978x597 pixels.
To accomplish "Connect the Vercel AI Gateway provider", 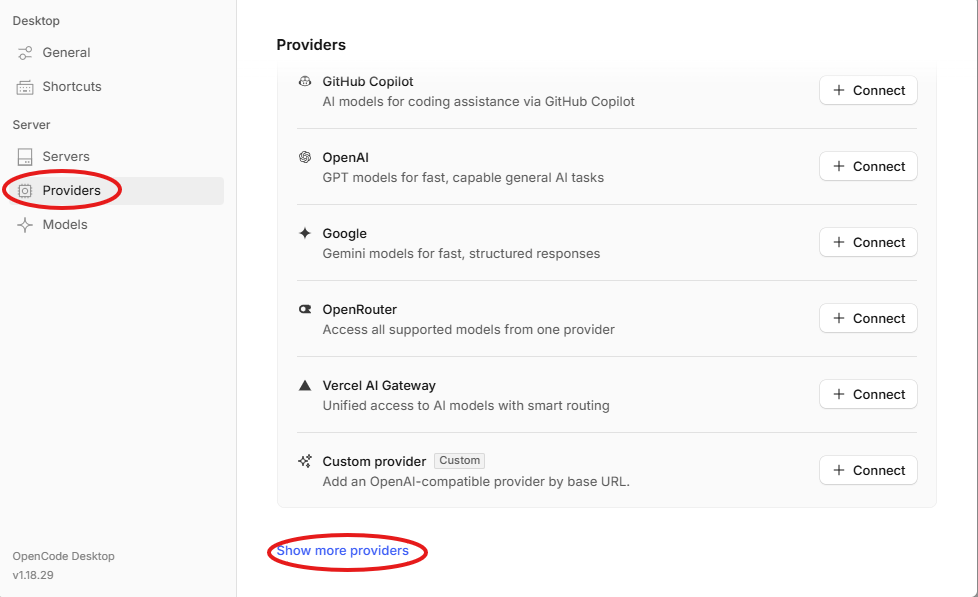I will pos(868,395).
